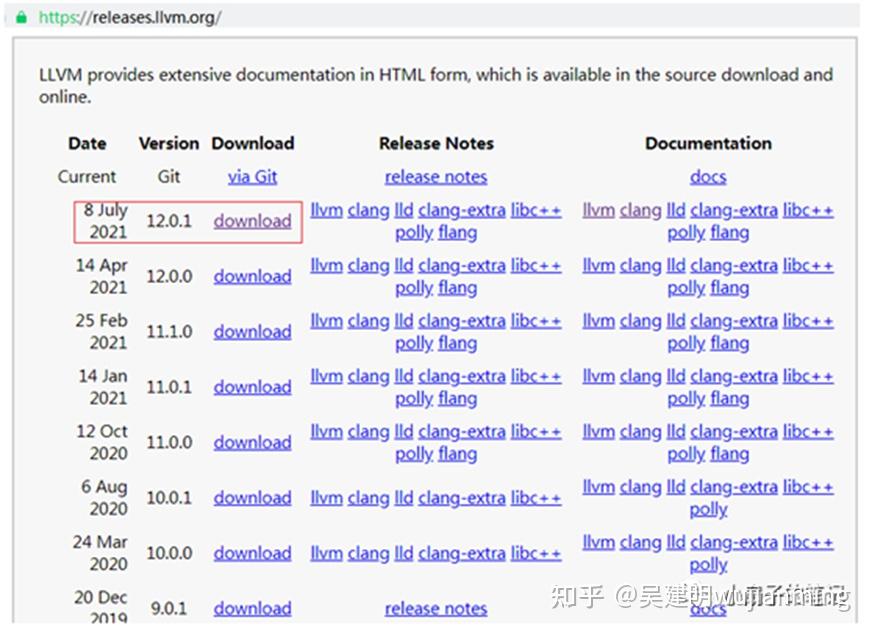Open llvm release notes for 12.0.0

pos(326,265)
